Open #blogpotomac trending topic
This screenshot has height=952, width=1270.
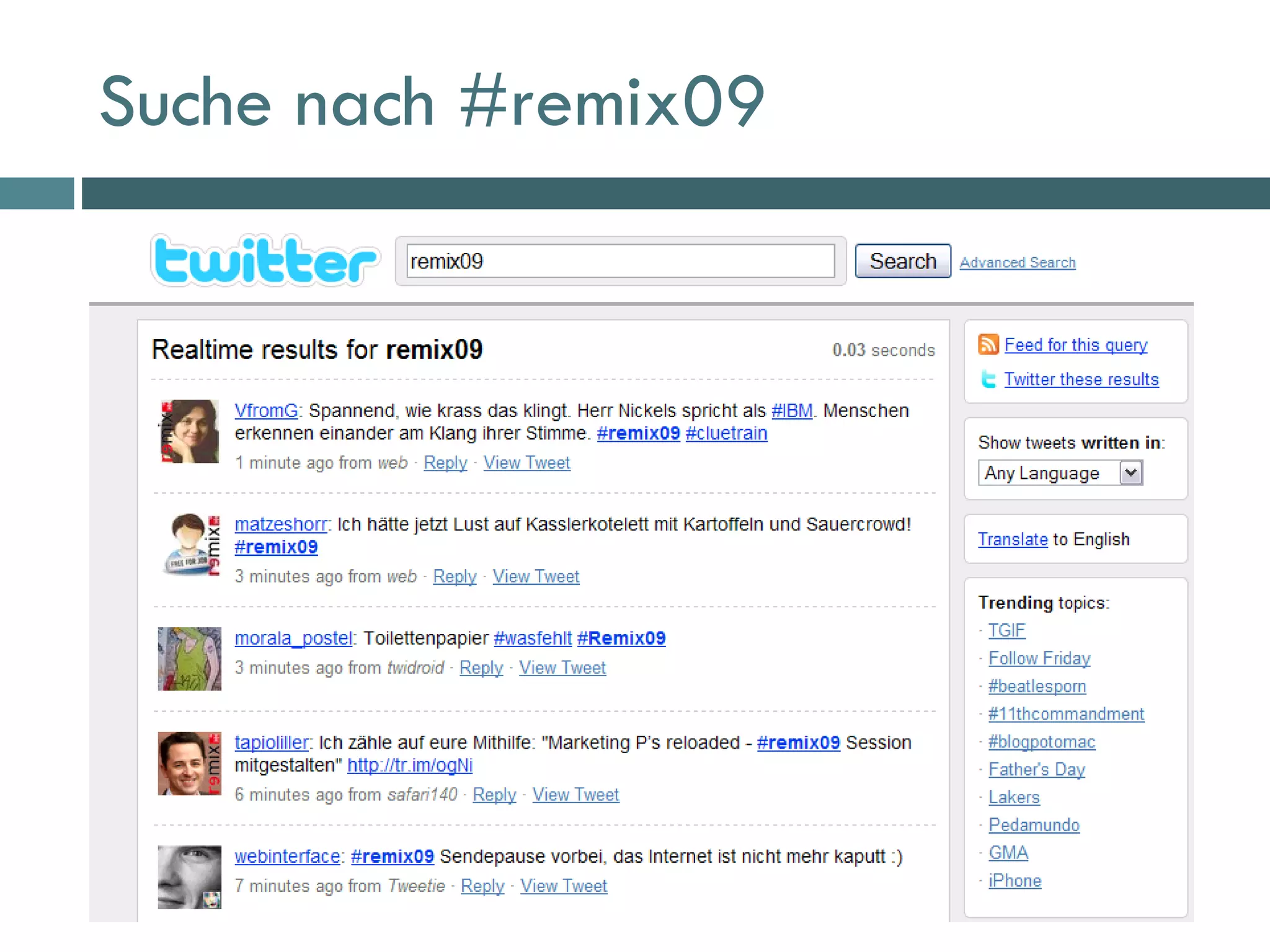(1042, 742)
